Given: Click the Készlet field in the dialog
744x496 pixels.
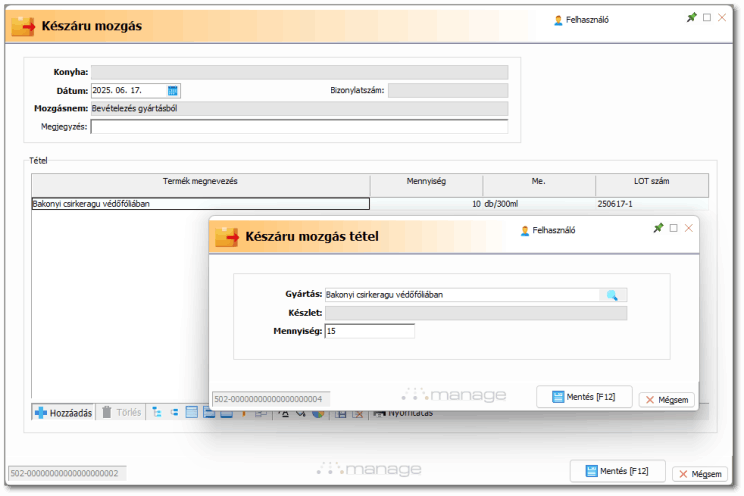Looking at the screenshot, I should pyautogui.click(x=476, y=313).
